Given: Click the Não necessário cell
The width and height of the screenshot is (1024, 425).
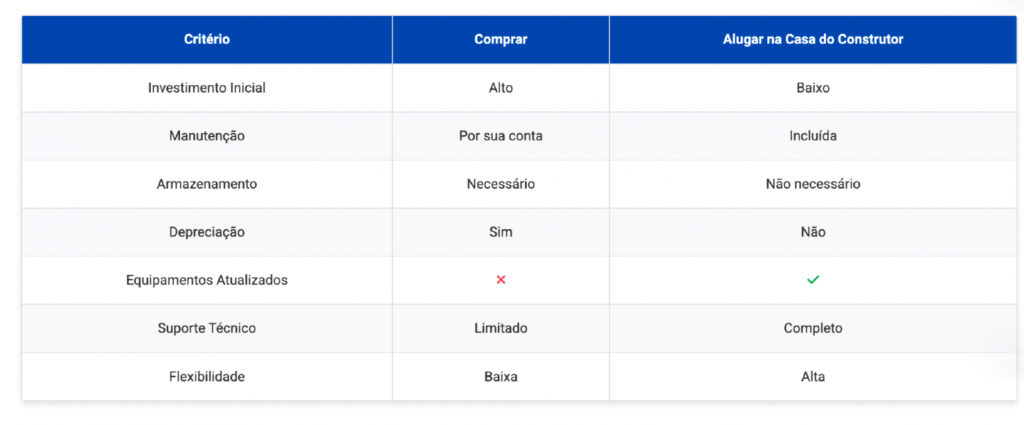Looking at the screenshot, I should [813, 184].
